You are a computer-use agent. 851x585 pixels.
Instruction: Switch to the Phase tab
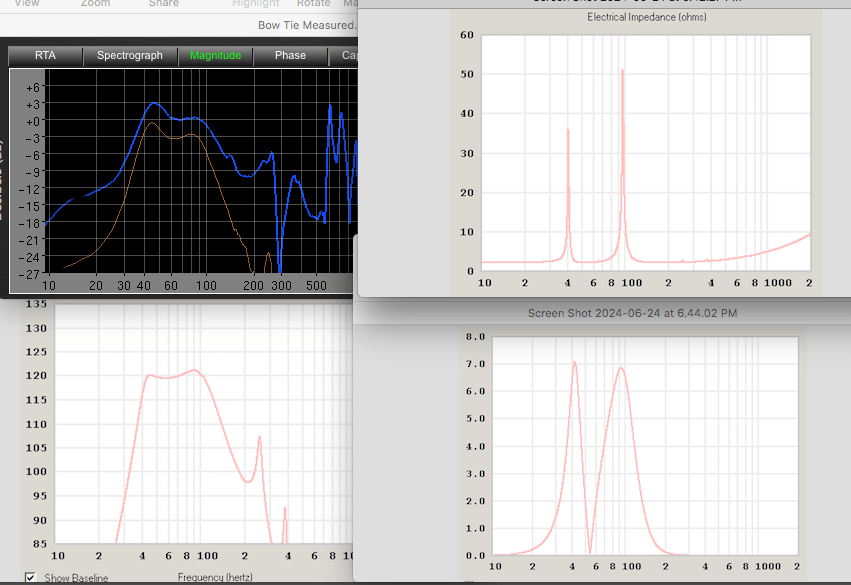click(290, 56)
